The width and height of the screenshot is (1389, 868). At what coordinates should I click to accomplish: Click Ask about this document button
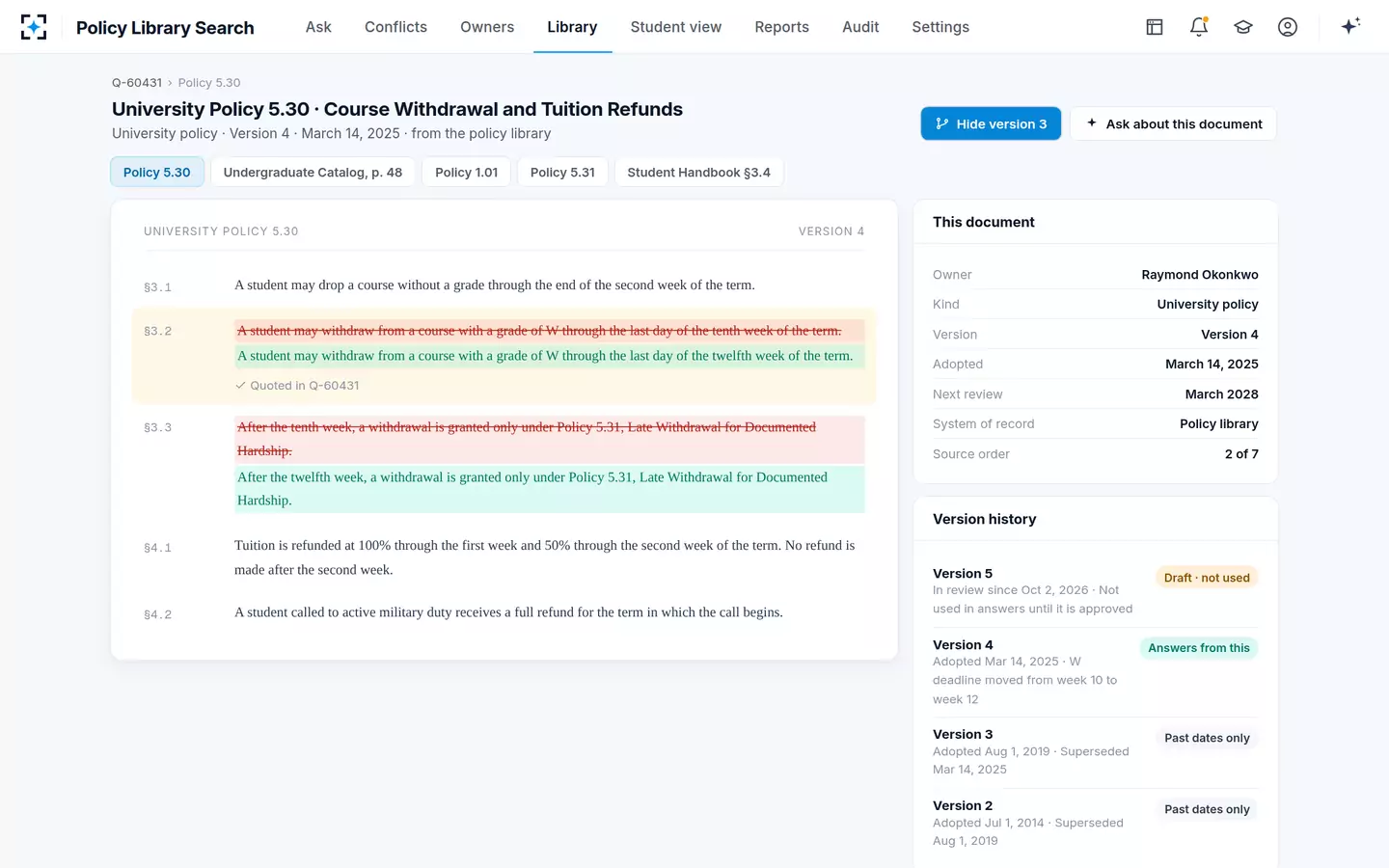point(1174,123)
